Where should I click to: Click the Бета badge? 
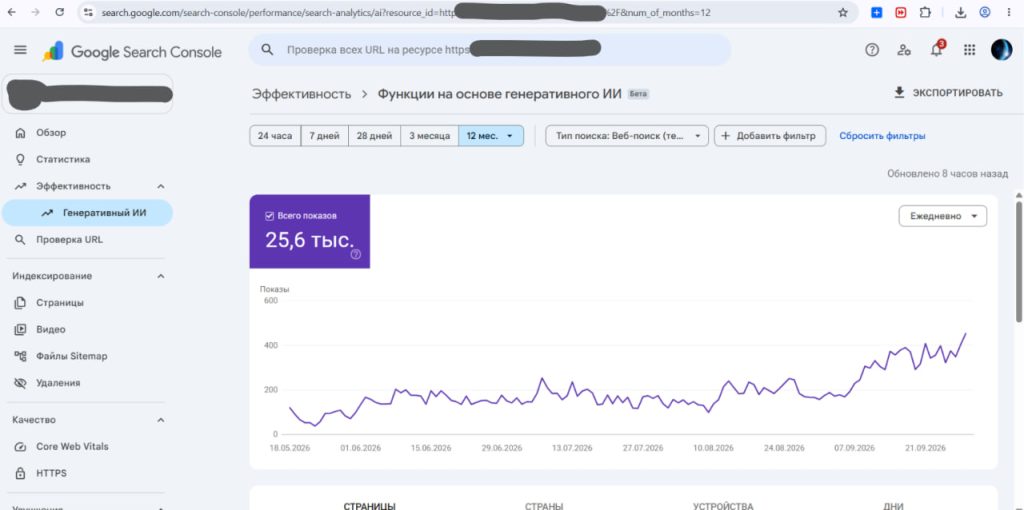coord(638,94)
